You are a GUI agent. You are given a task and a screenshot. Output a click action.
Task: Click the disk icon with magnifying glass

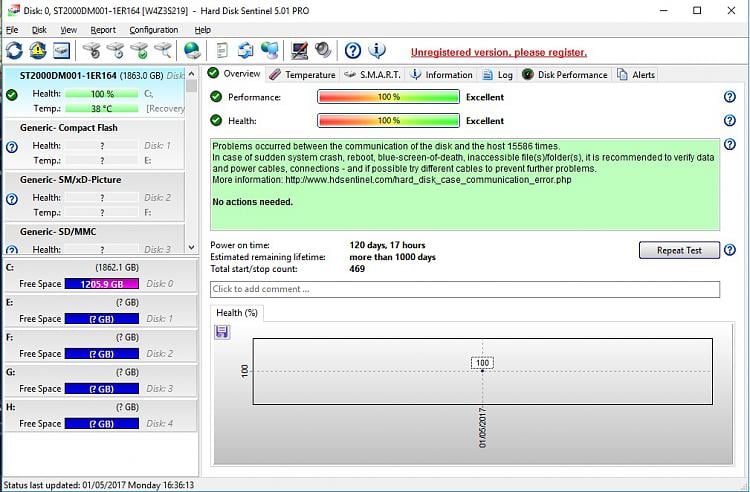(x=163, y=50)
